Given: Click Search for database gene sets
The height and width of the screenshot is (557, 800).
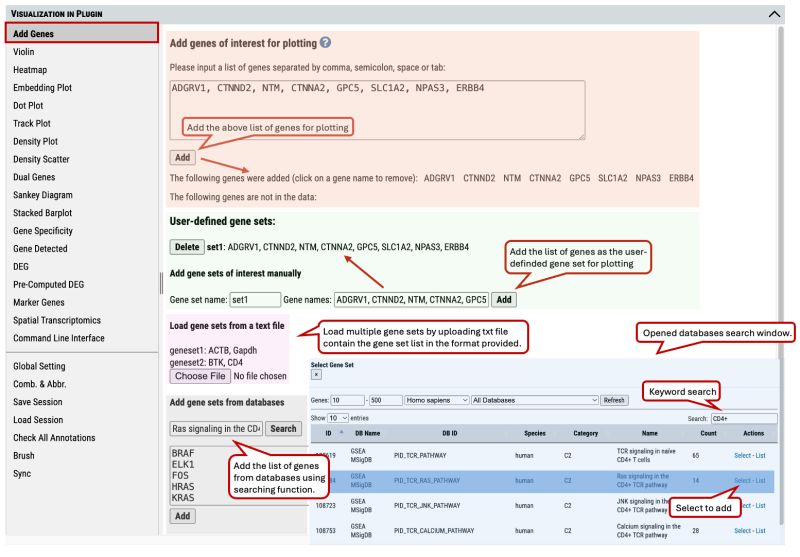Looking at the screenshot, I should coord(283,429).
